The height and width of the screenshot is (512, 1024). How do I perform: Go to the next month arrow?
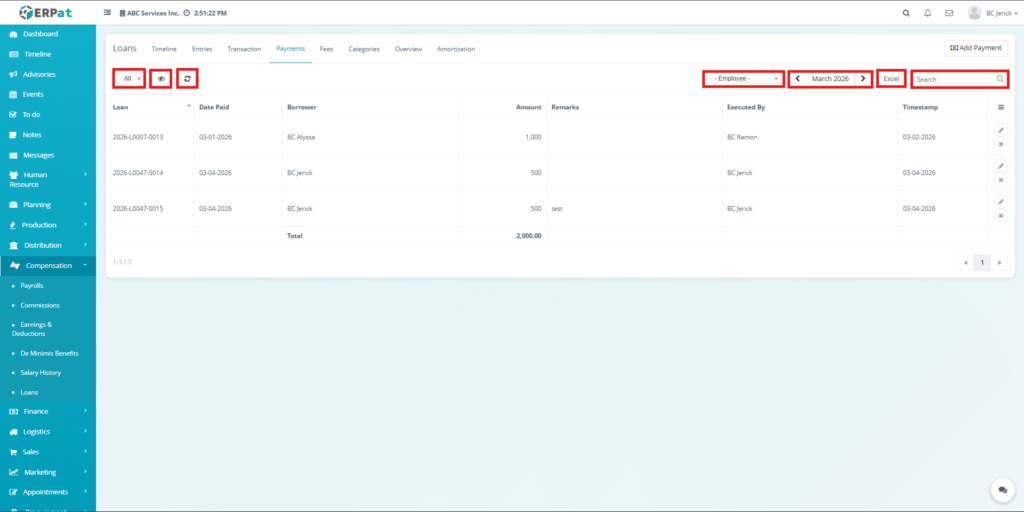[864, 78]
